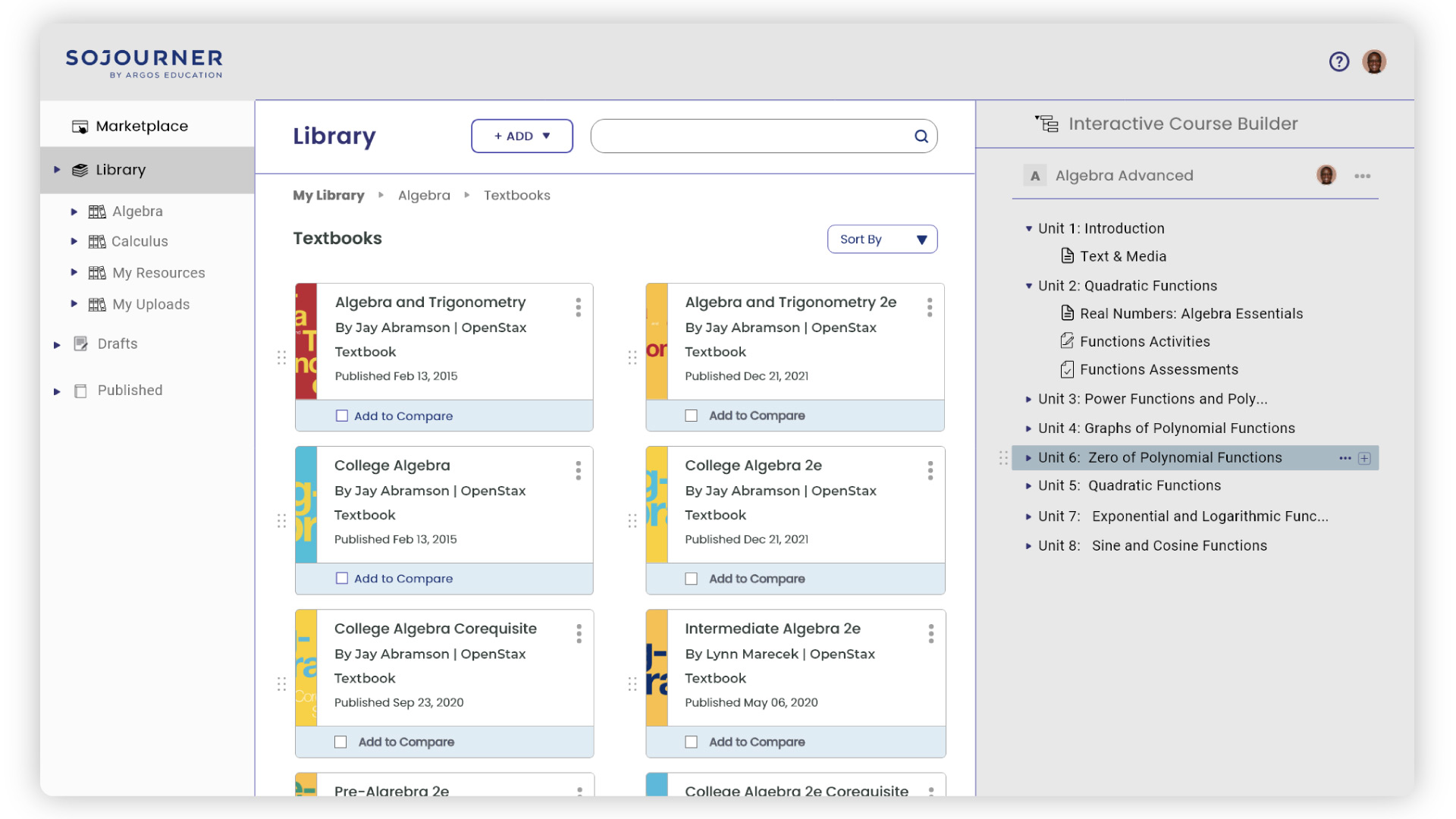Click the Marketplace sidebar icon
The height and width of the screenshot is (819, 1456).
tap(80, 127)
